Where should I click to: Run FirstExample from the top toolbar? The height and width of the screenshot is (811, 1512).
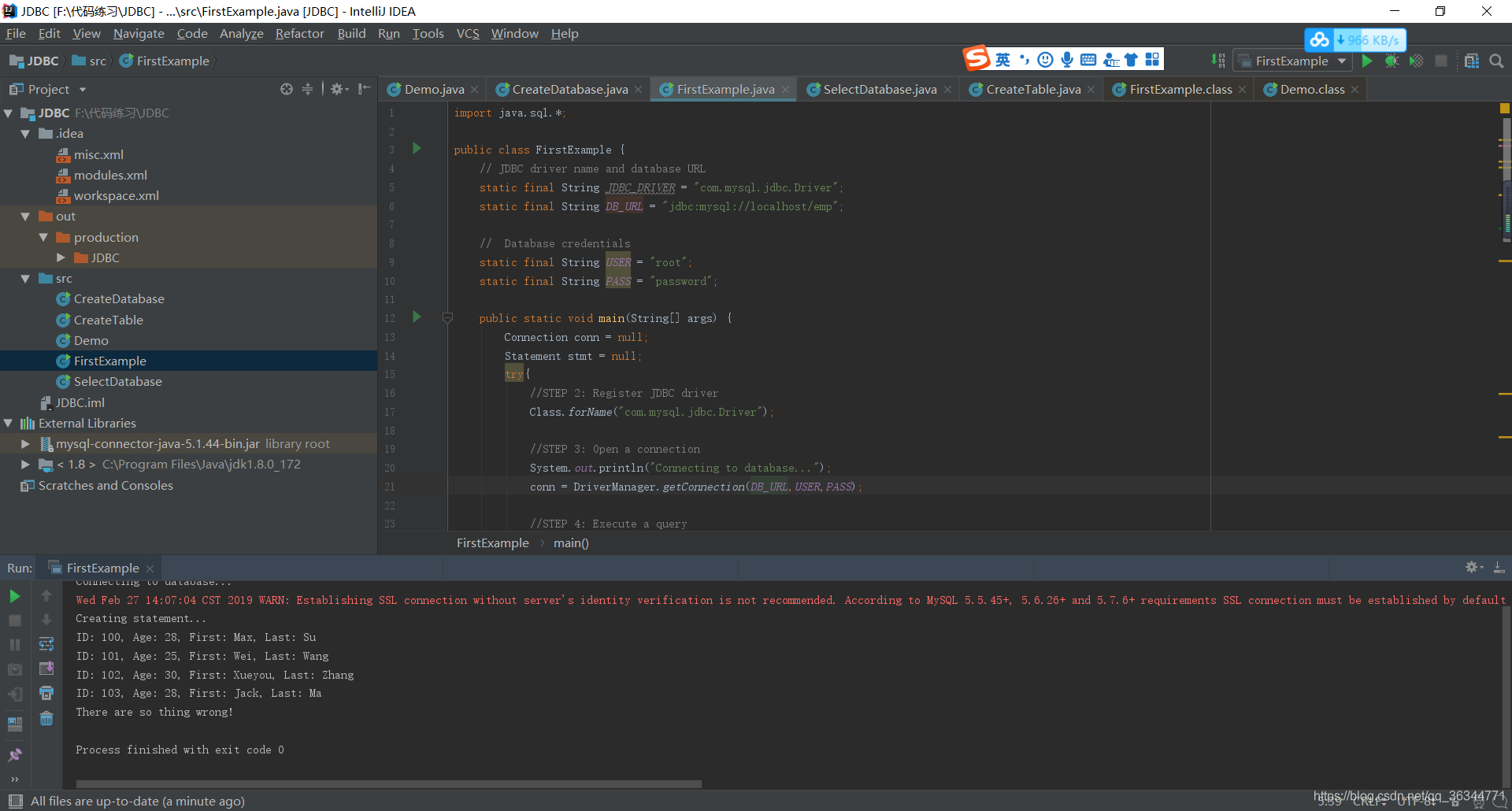coord(1367,61)
